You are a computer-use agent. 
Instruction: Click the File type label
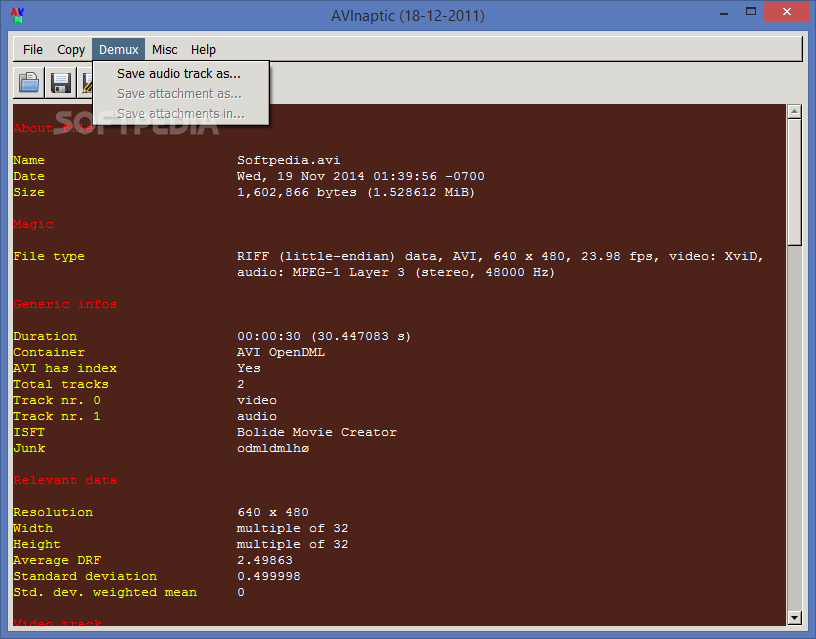pos(49,257)
